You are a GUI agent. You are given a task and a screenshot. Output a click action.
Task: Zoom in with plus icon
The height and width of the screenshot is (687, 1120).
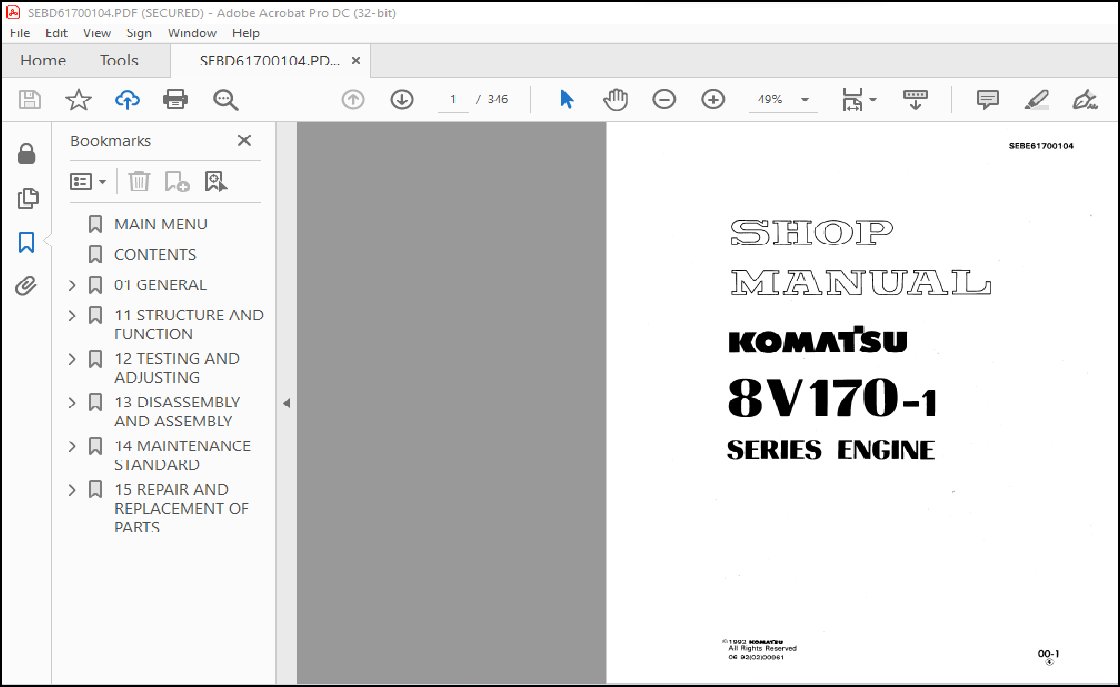tap(713, 99)
